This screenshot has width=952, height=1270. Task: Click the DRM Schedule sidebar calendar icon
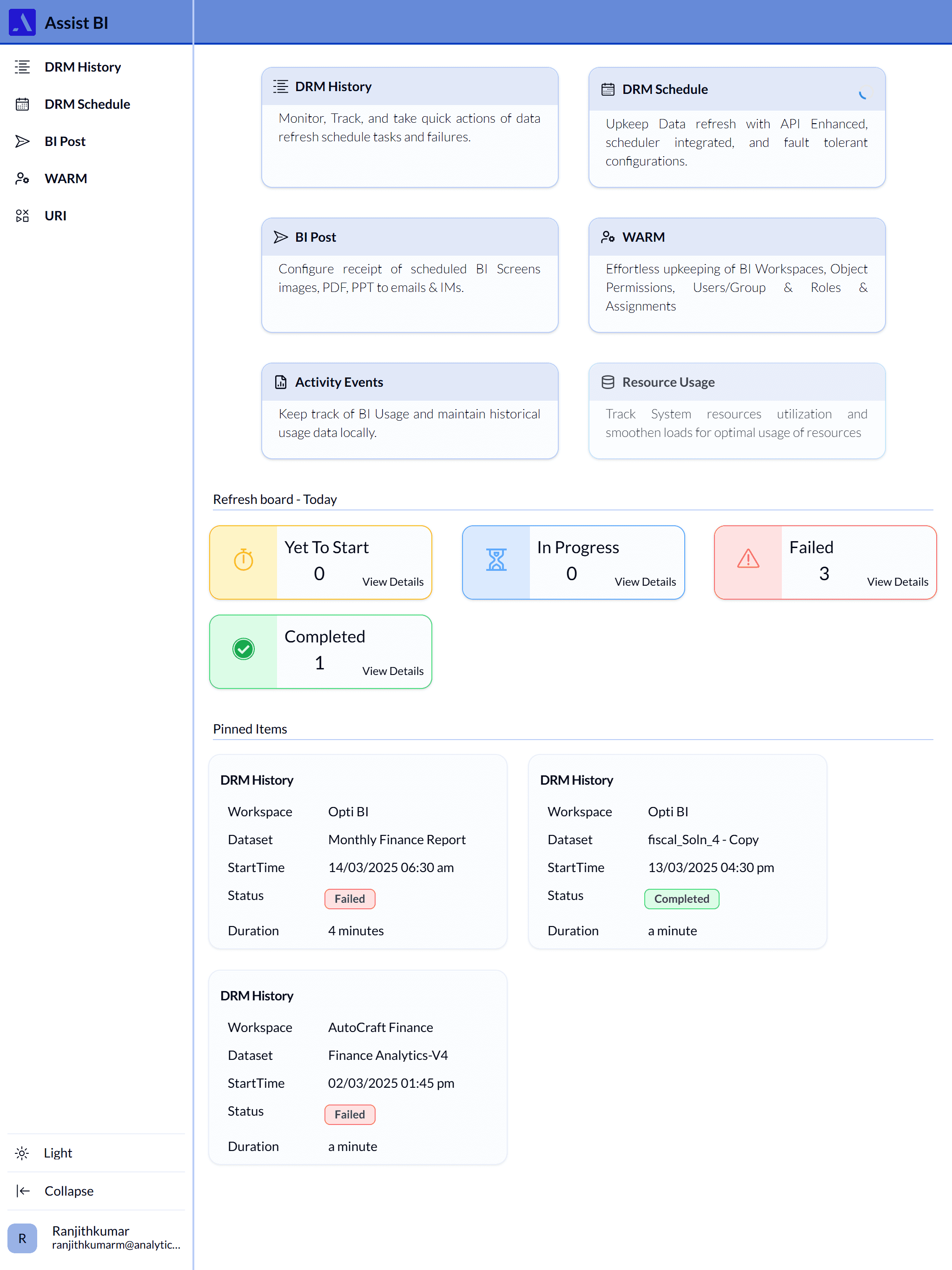pos(22,104)
